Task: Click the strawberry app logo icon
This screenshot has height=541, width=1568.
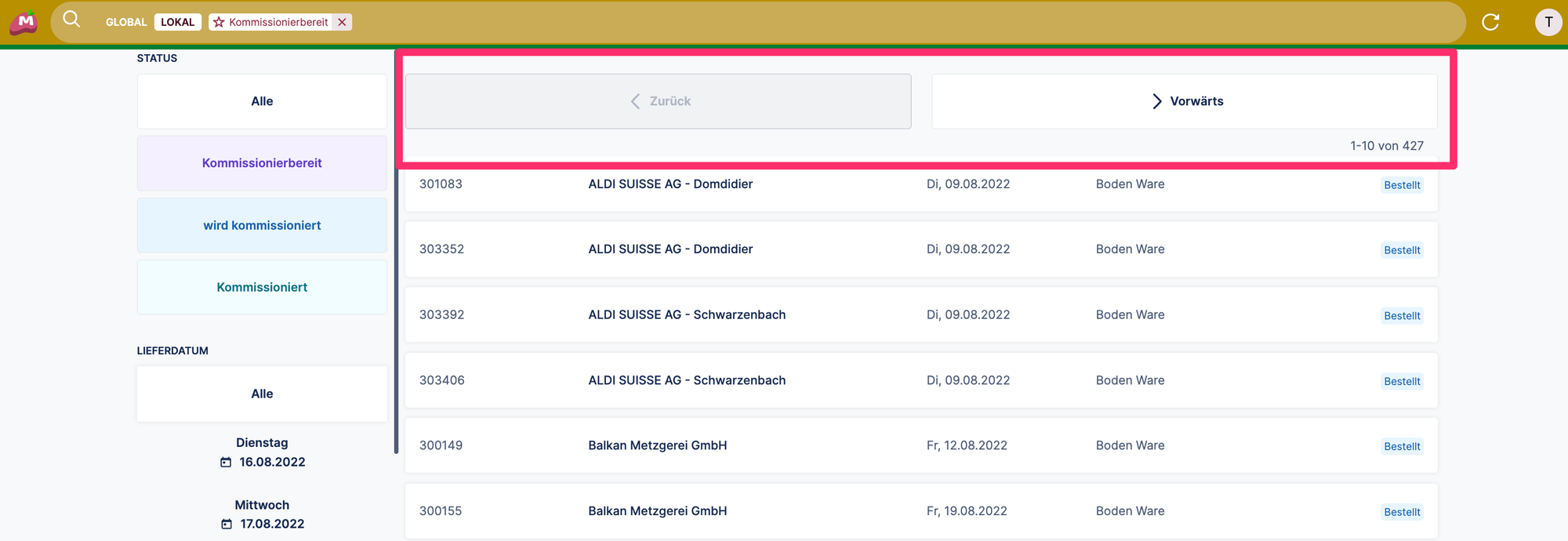Action: [x=24, y=22]
